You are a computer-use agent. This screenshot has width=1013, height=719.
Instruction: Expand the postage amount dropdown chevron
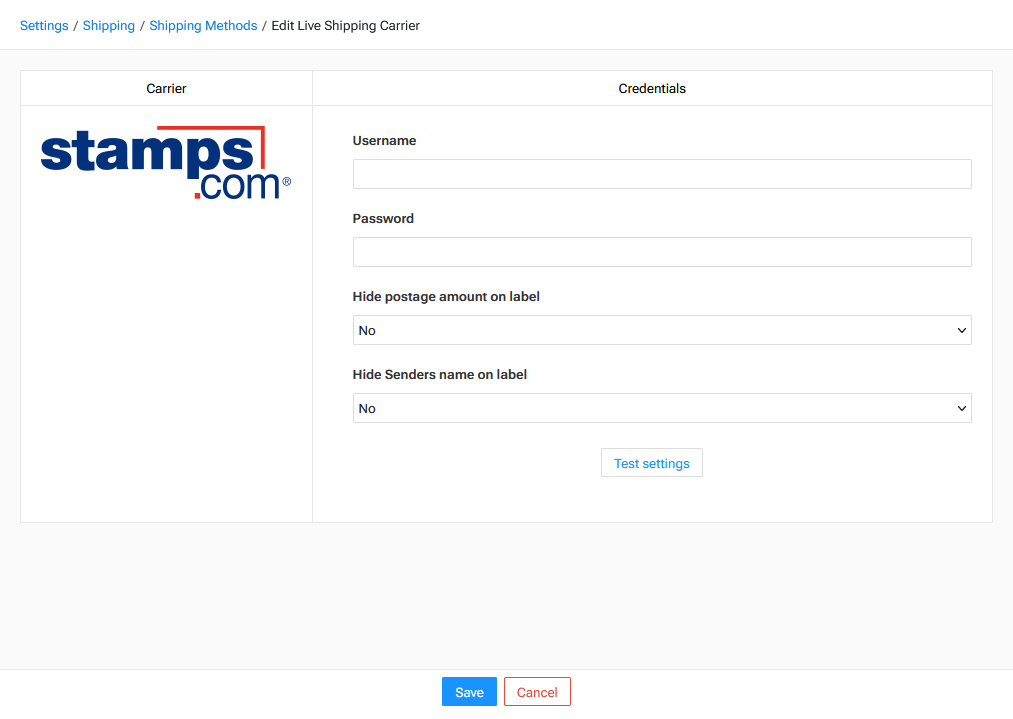(x=961, y=330)
